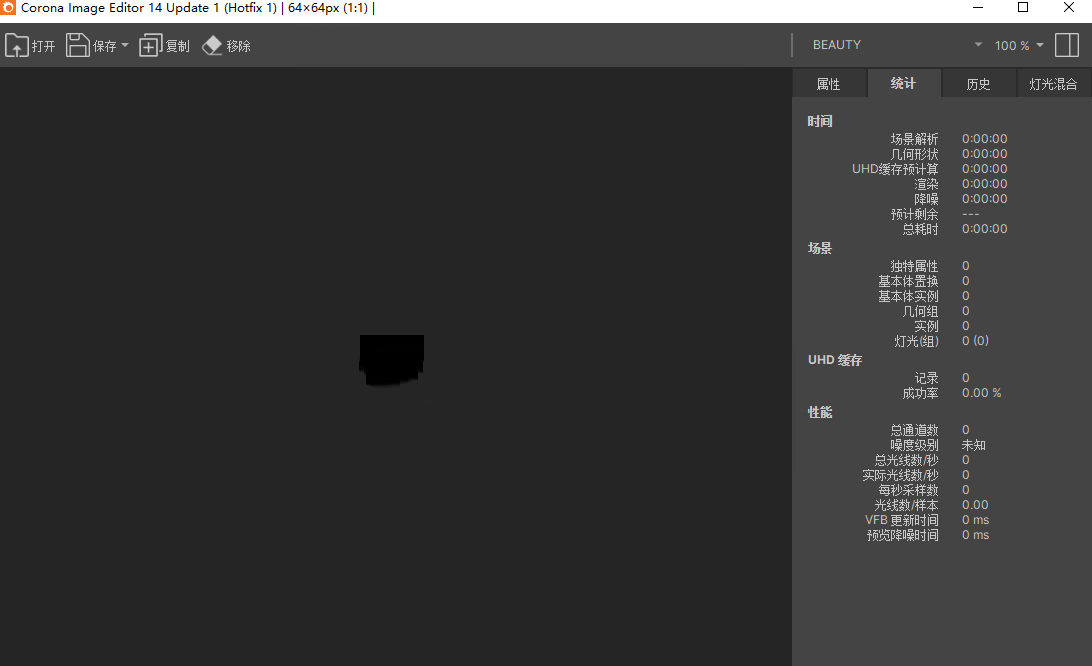The height and width of the screenshot is (666, 1092).
Task: Click the 降噪 time row label
Action: tap(926, 199)
